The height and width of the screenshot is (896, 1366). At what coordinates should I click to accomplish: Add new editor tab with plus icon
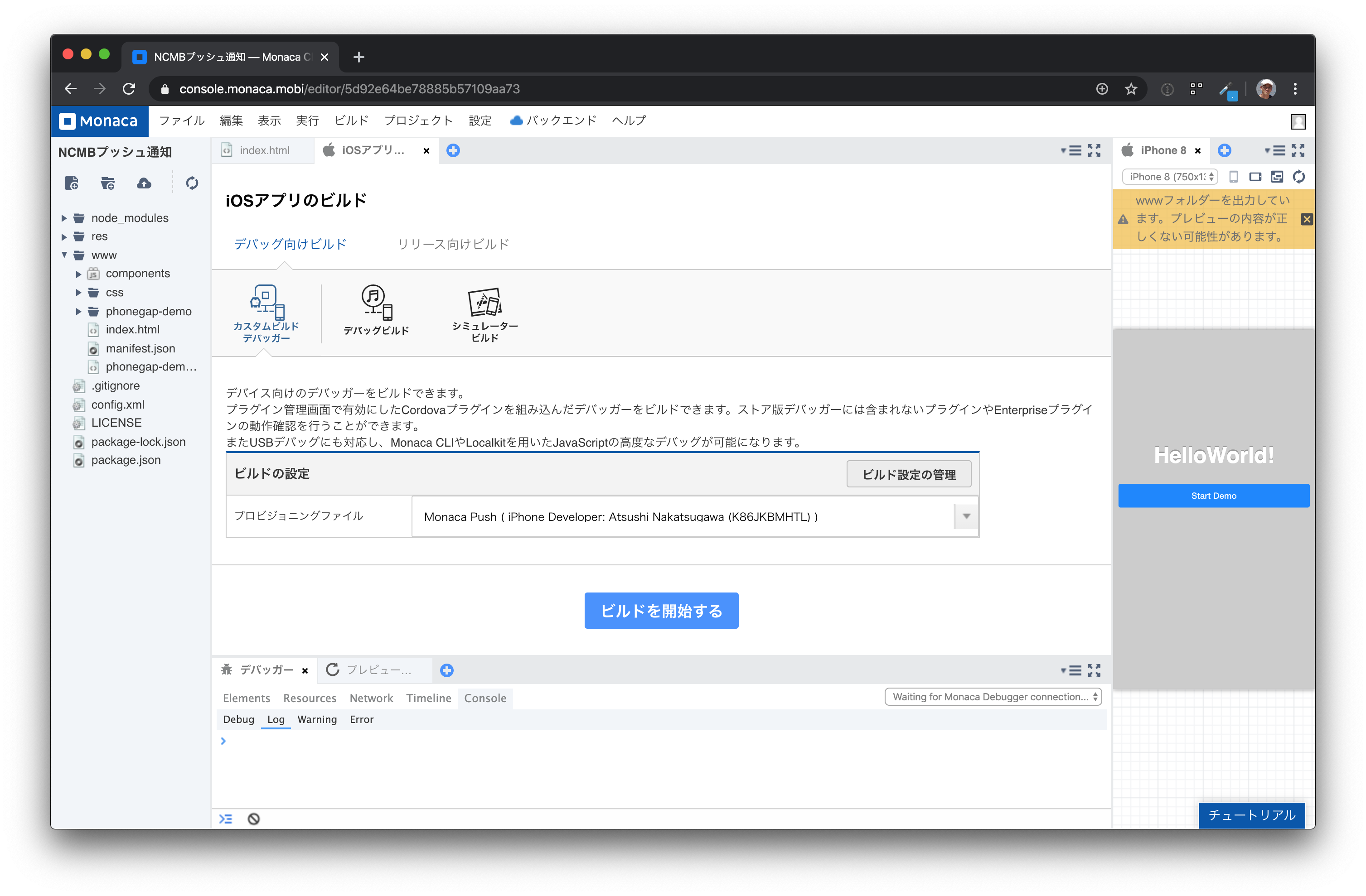pos(453,150)
